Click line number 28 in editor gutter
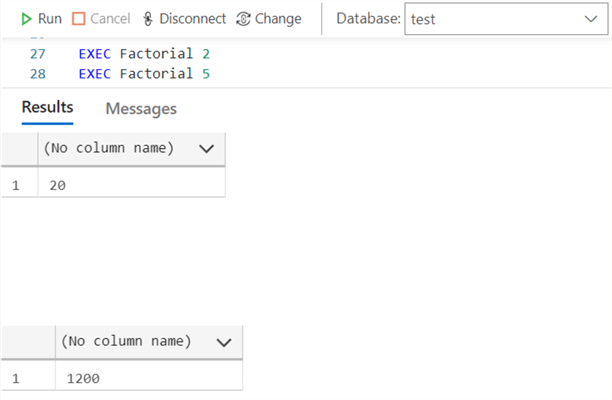 (x=39, y=73)
